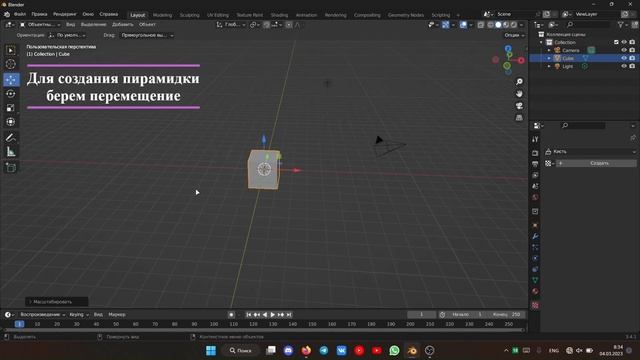The image size is (640, 360).
Task: Activate the 3D Cursor tool
Action: pos(11,64)
